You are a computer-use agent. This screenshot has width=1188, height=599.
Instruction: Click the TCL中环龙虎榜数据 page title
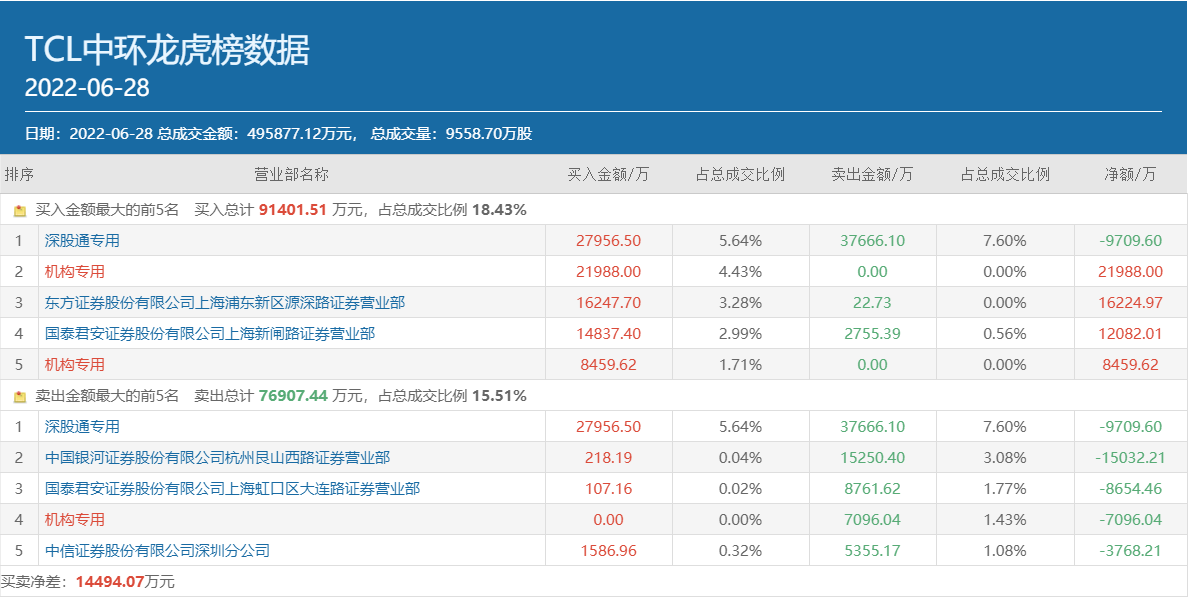click(x=167, y=50)
